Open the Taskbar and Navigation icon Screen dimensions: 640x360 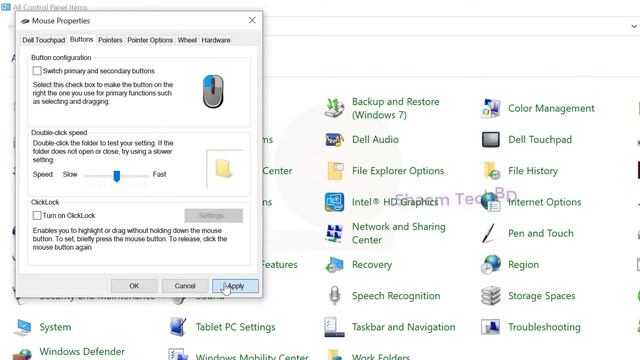(334, 327)
